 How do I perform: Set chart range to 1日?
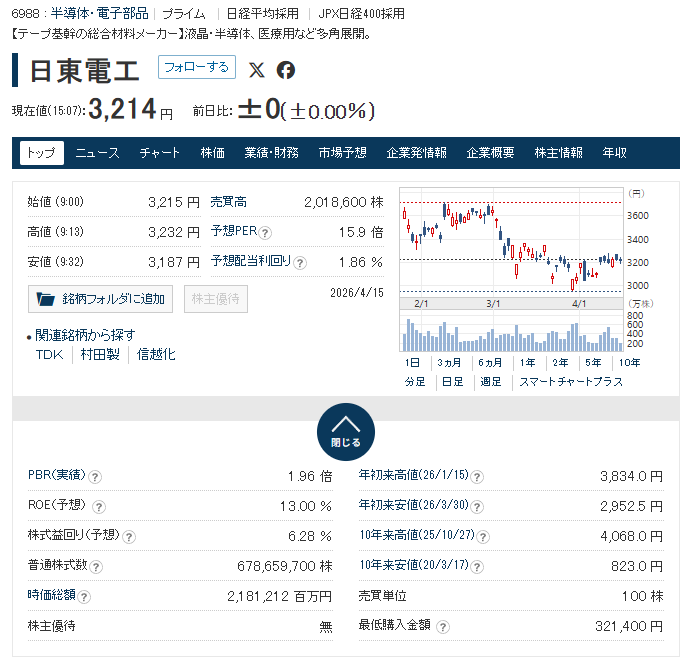pos(412,362)
